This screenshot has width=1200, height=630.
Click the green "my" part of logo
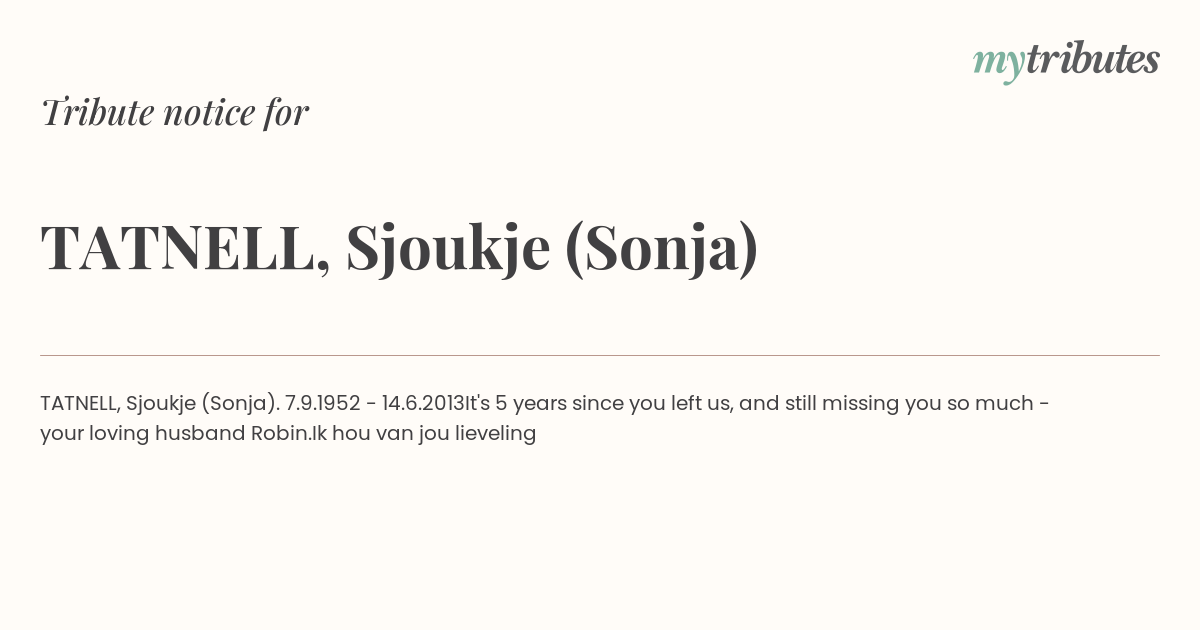(x=999, y=64)
